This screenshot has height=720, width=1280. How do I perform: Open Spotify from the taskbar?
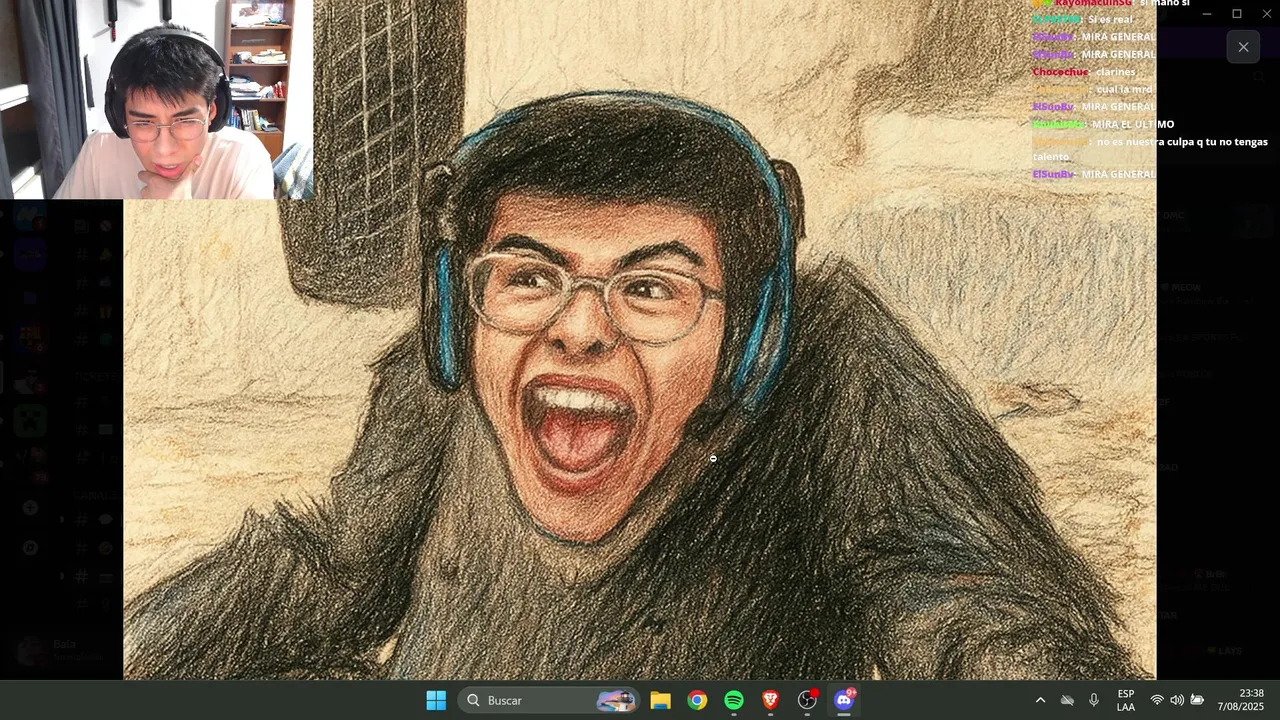point(734,700)
